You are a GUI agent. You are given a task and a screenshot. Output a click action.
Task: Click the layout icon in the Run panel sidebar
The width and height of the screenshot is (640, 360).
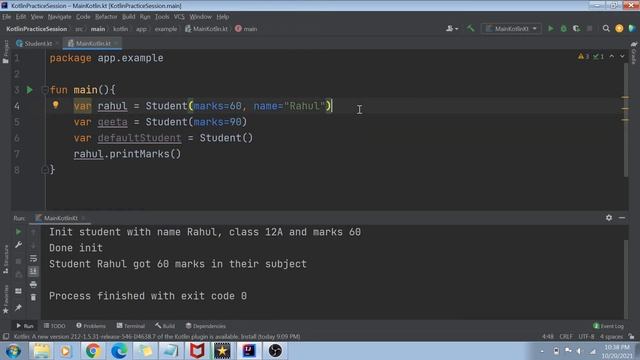(x=18, y=291)
